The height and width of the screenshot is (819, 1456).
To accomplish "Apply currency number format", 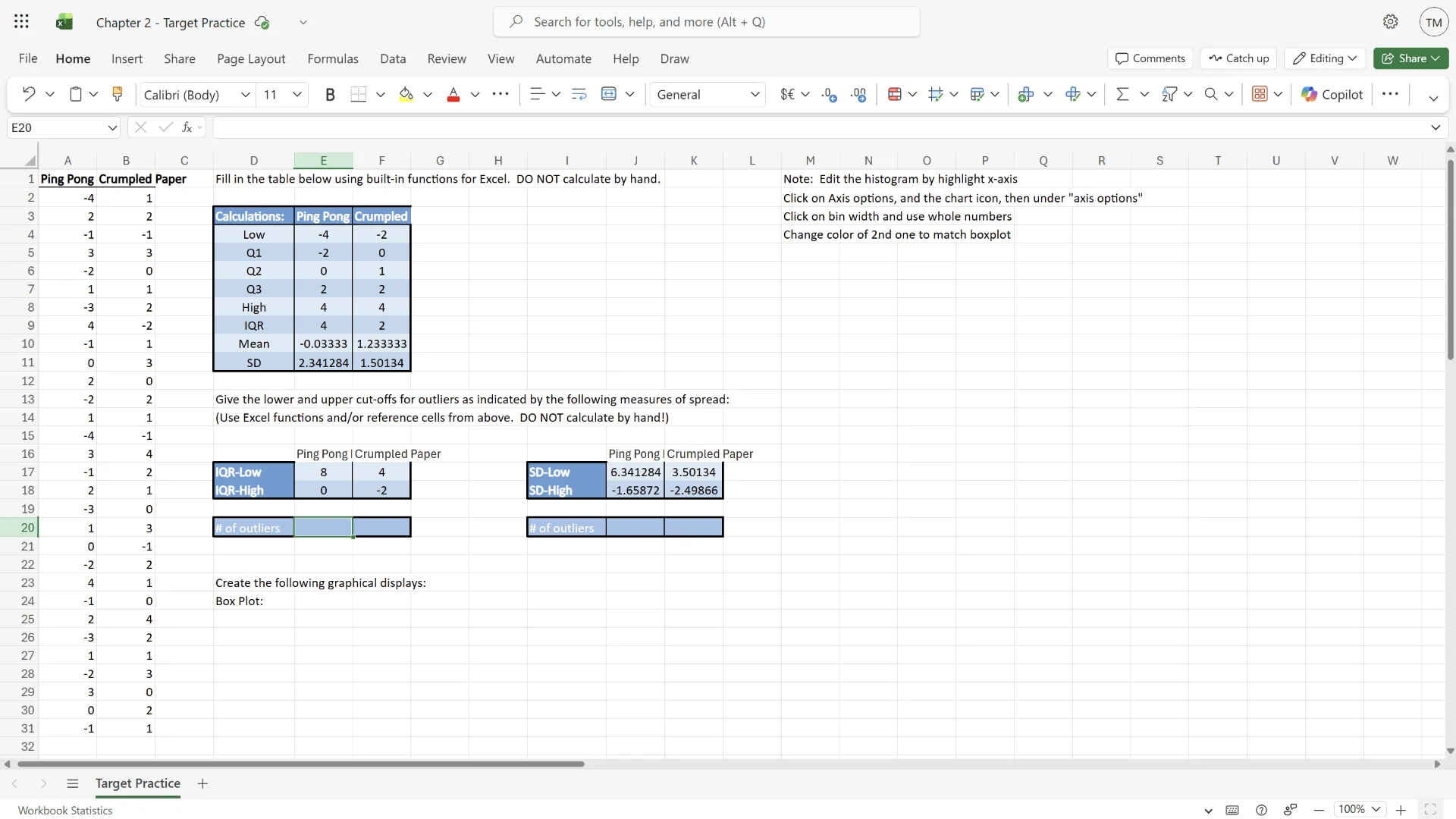I will [x=789, y=94].
